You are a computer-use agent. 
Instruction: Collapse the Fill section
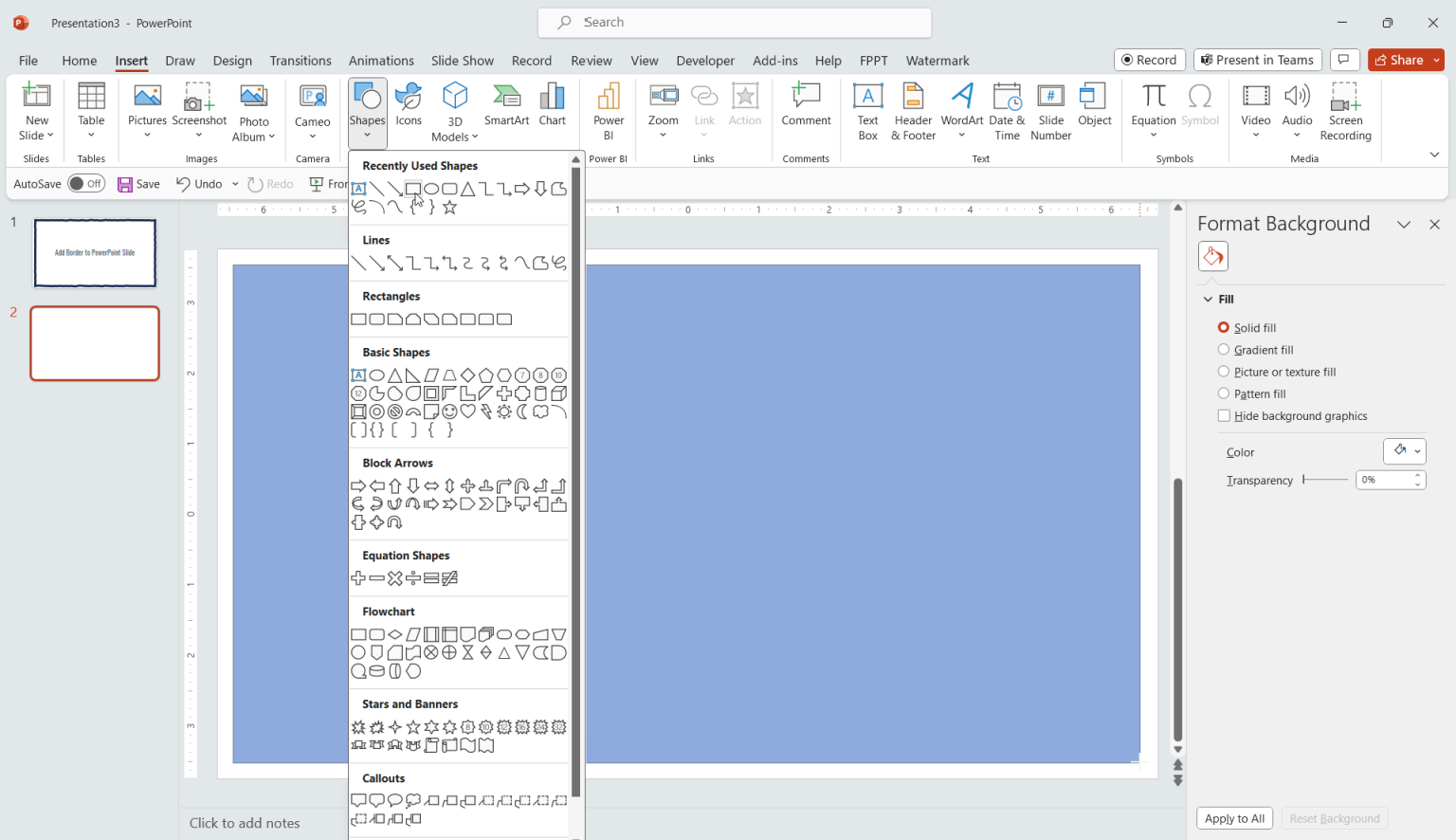tap(1209, 300)
